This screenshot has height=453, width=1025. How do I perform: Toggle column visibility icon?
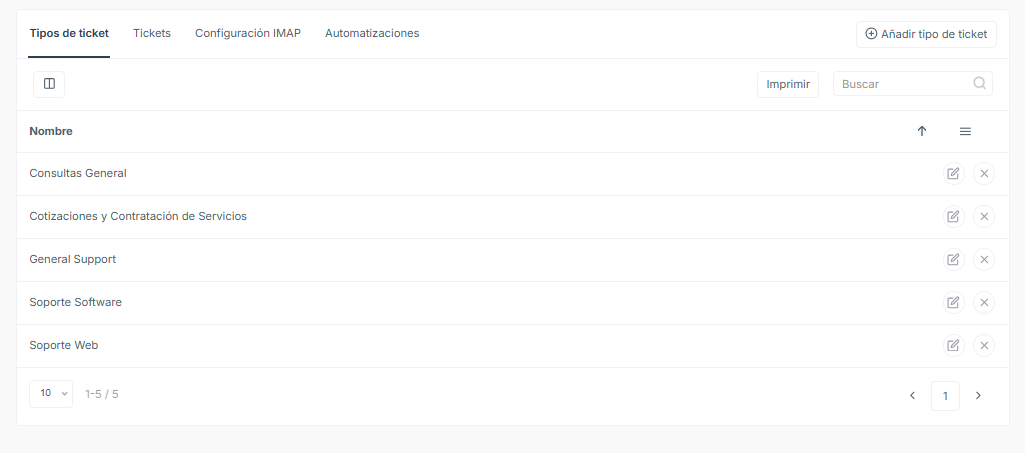tap(49, 84)
